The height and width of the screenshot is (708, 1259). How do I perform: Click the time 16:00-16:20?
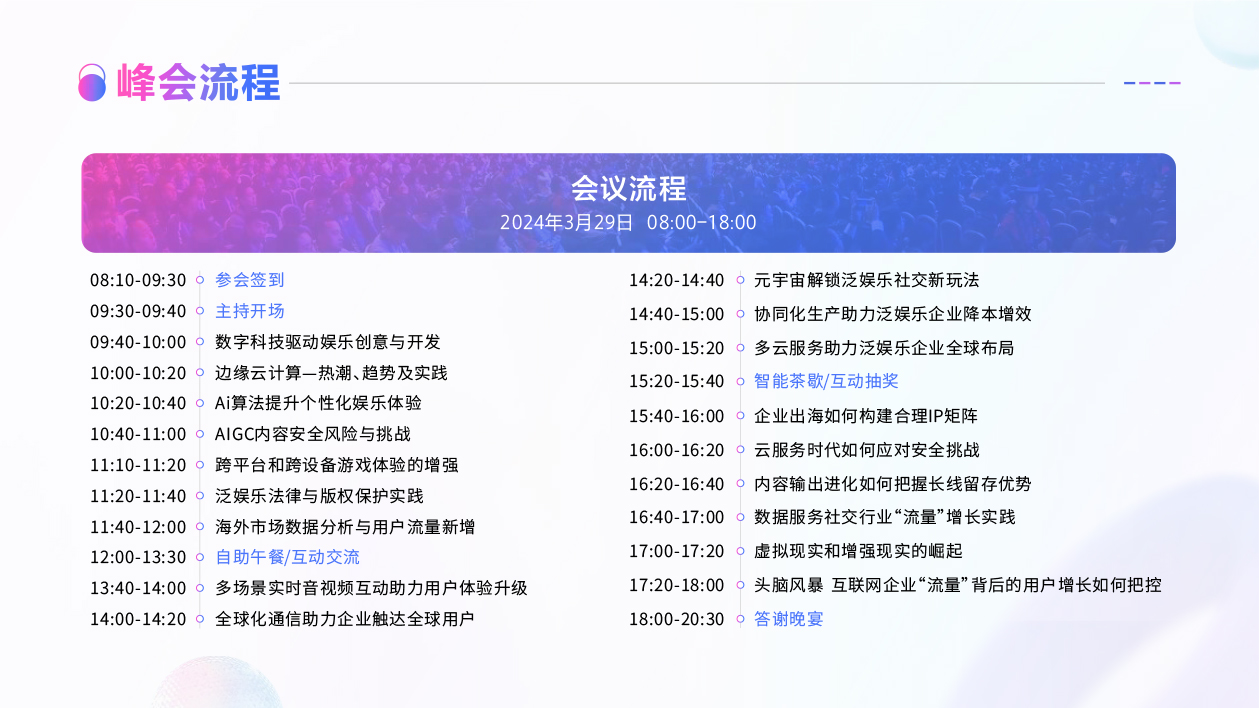pos(676,450)
